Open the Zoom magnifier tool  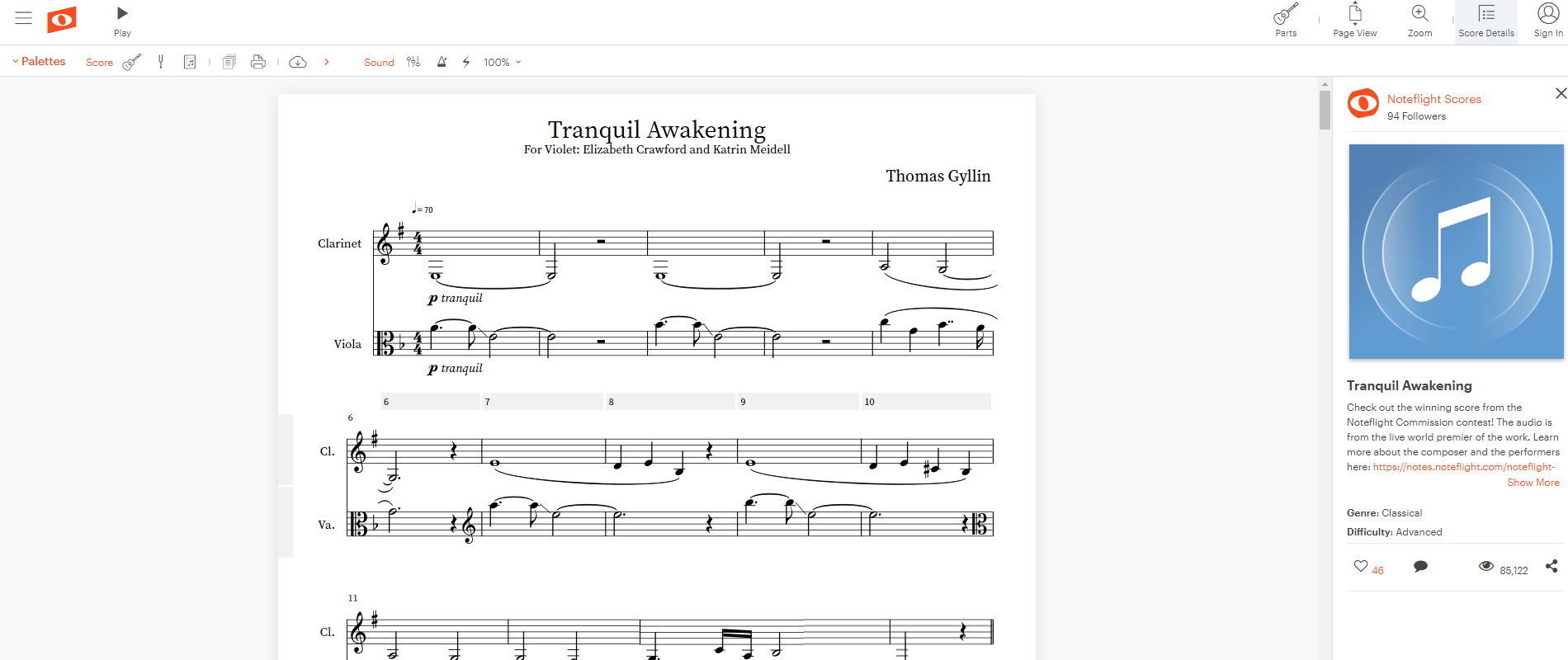point(1419,21)
